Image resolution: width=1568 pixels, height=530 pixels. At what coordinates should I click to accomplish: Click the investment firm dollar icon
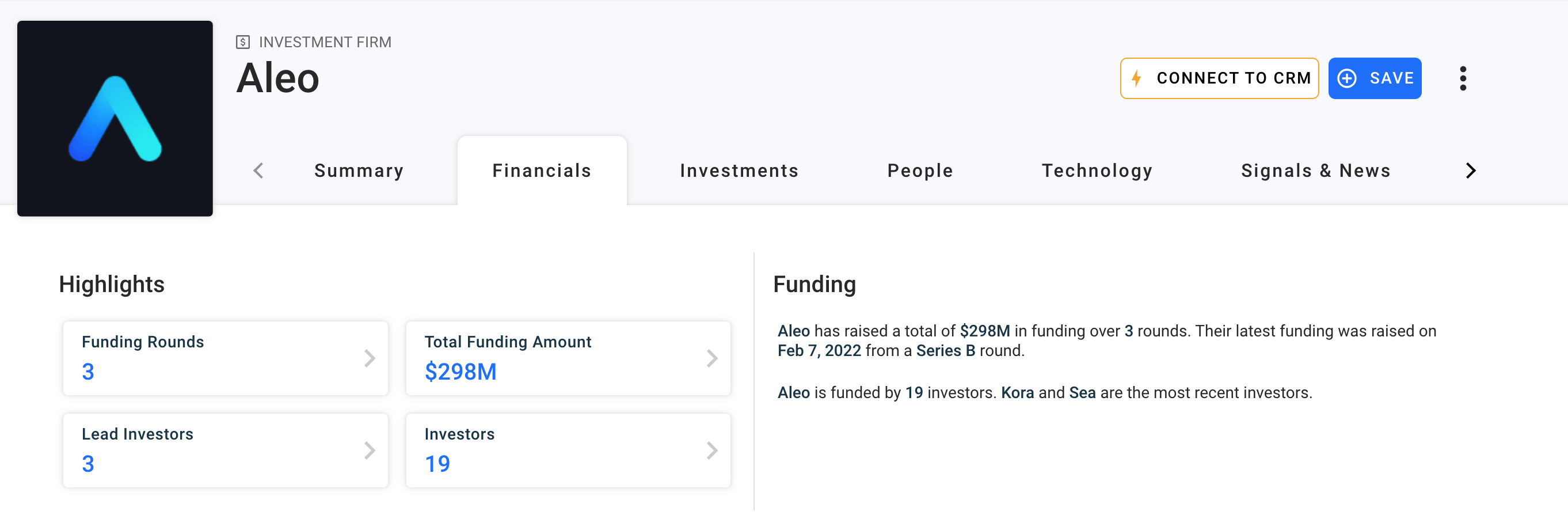click(243, 42)
